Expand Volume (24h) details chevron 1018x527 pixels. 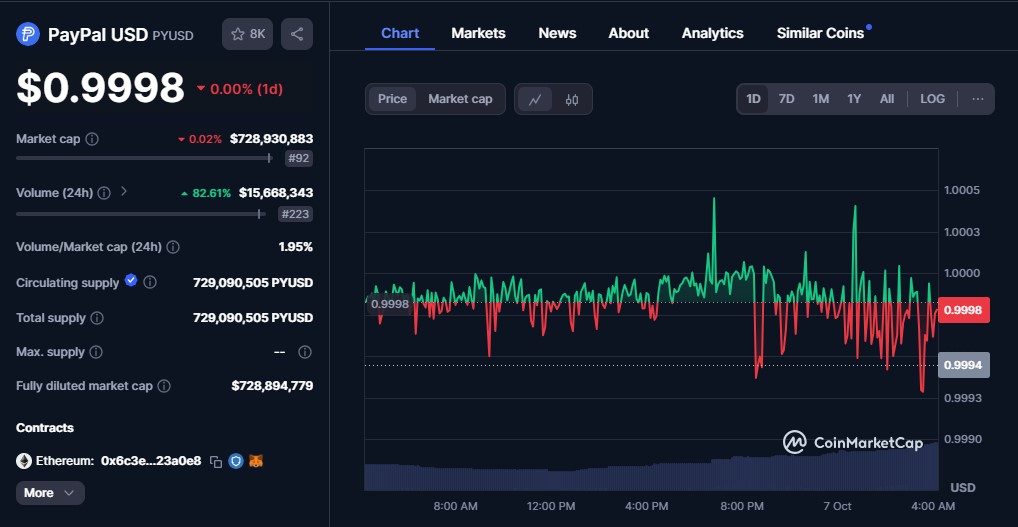tap(124, 192)
